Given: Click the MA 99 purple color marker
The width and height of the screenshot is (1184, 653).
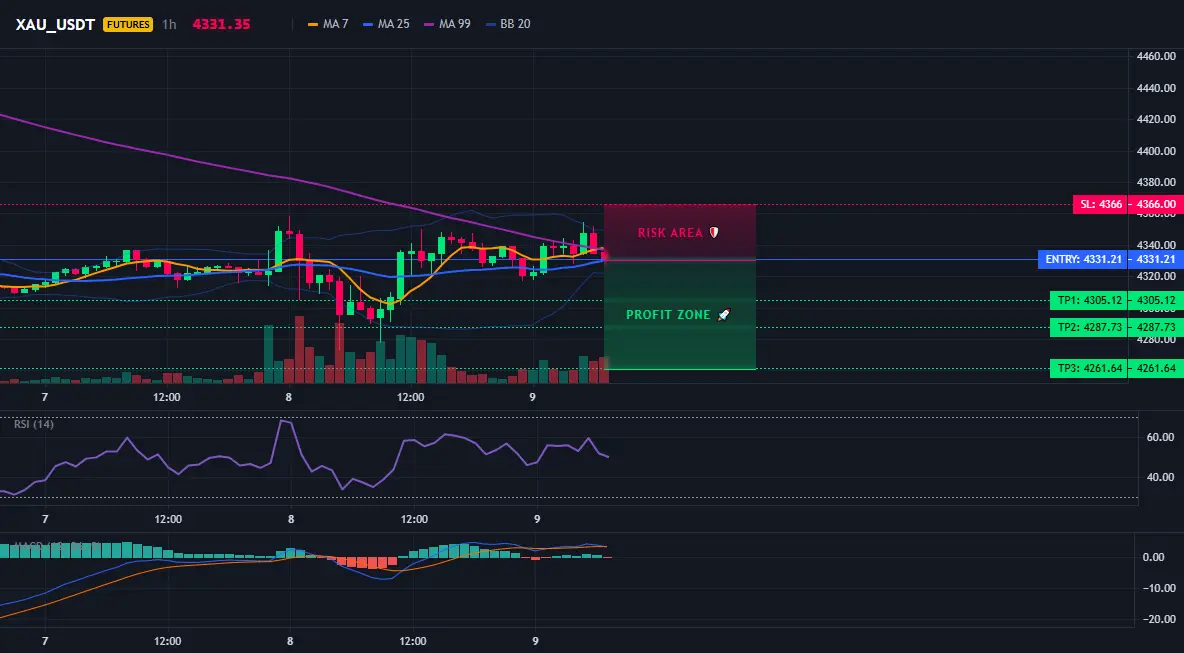Looking at the screenshot, I should pos(429,24).
